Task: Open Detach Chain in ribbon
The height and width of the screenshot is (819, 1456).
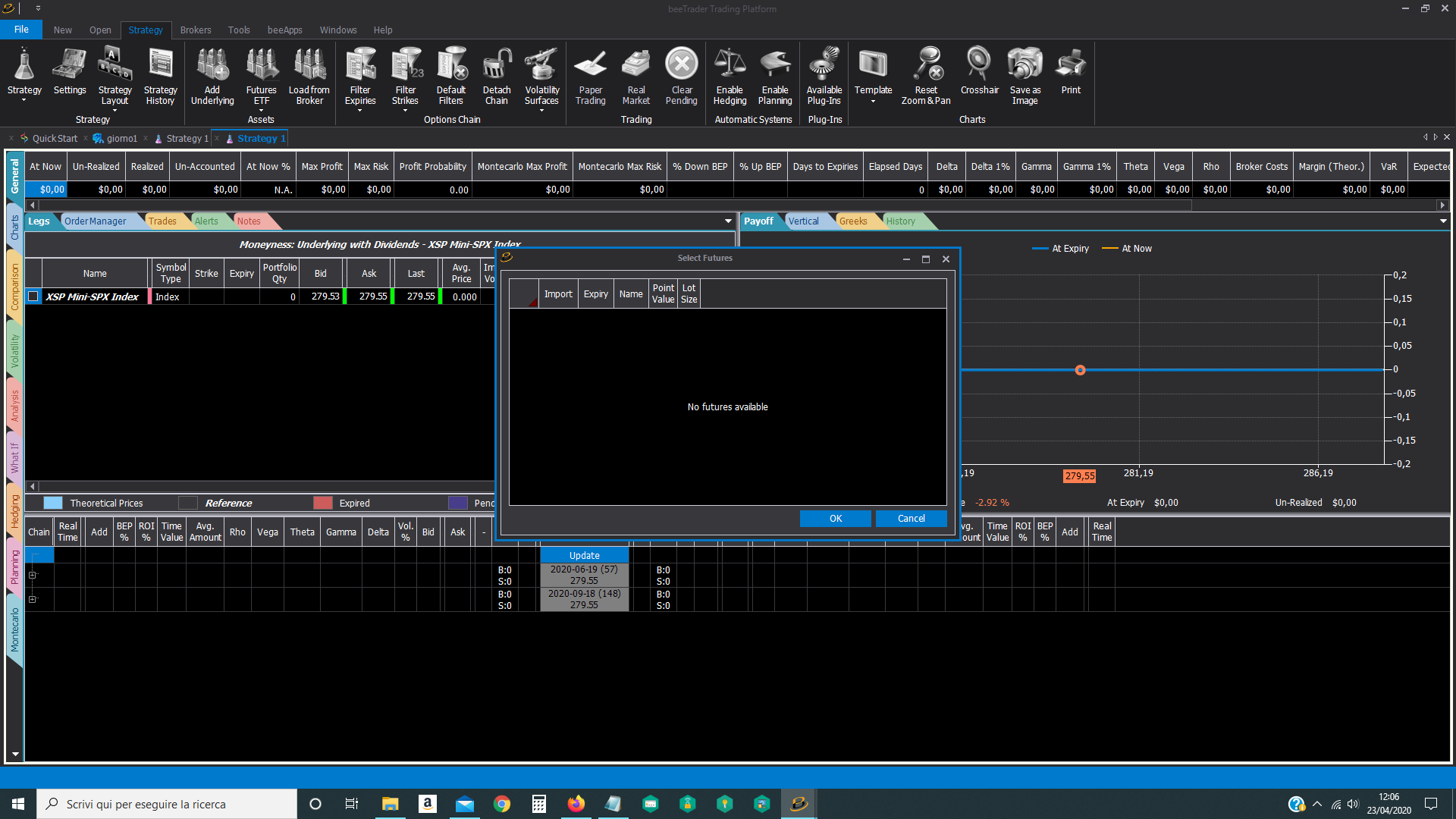Action: tap(496, 76)
